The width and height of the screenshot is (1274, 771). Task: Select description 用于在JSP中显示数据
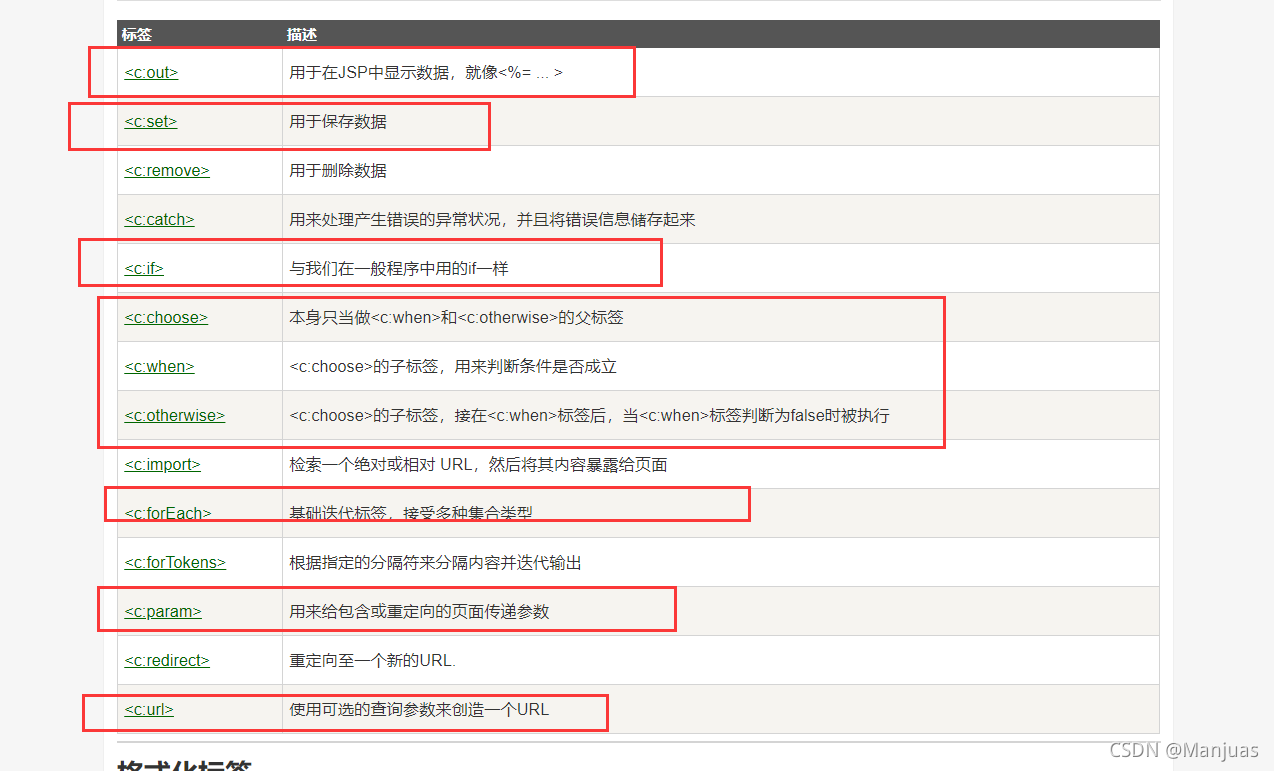[x=426, y=73]
